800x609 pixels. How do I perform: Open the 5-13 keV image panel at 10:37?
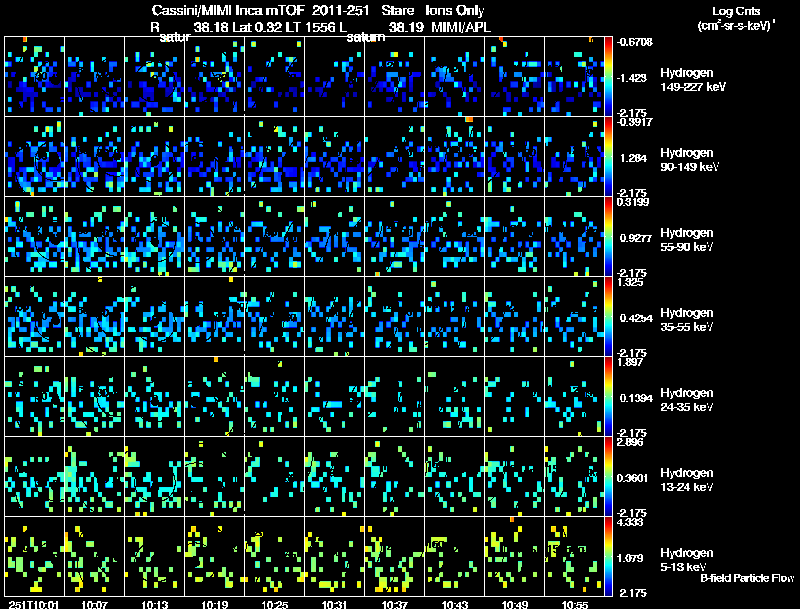point(395,556)
